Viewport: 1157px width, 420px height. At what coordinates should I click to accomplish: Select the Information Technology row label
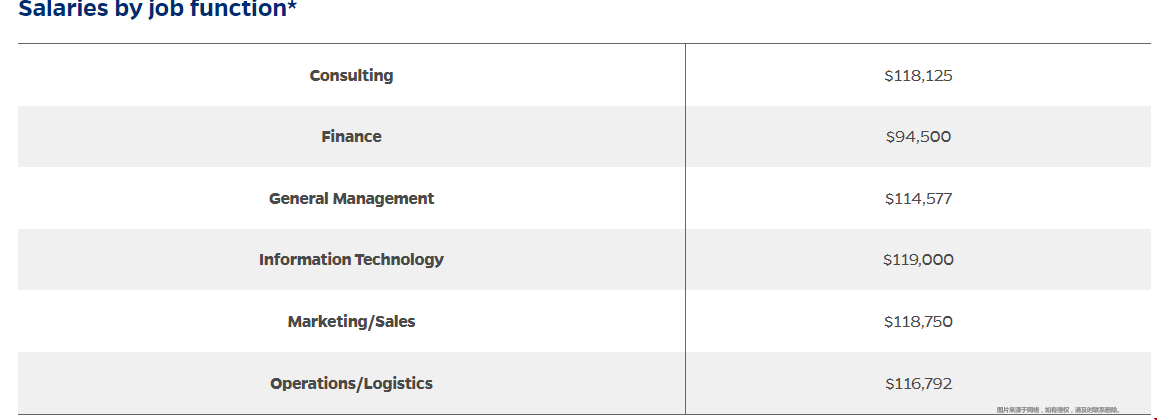tap(351, 260)
